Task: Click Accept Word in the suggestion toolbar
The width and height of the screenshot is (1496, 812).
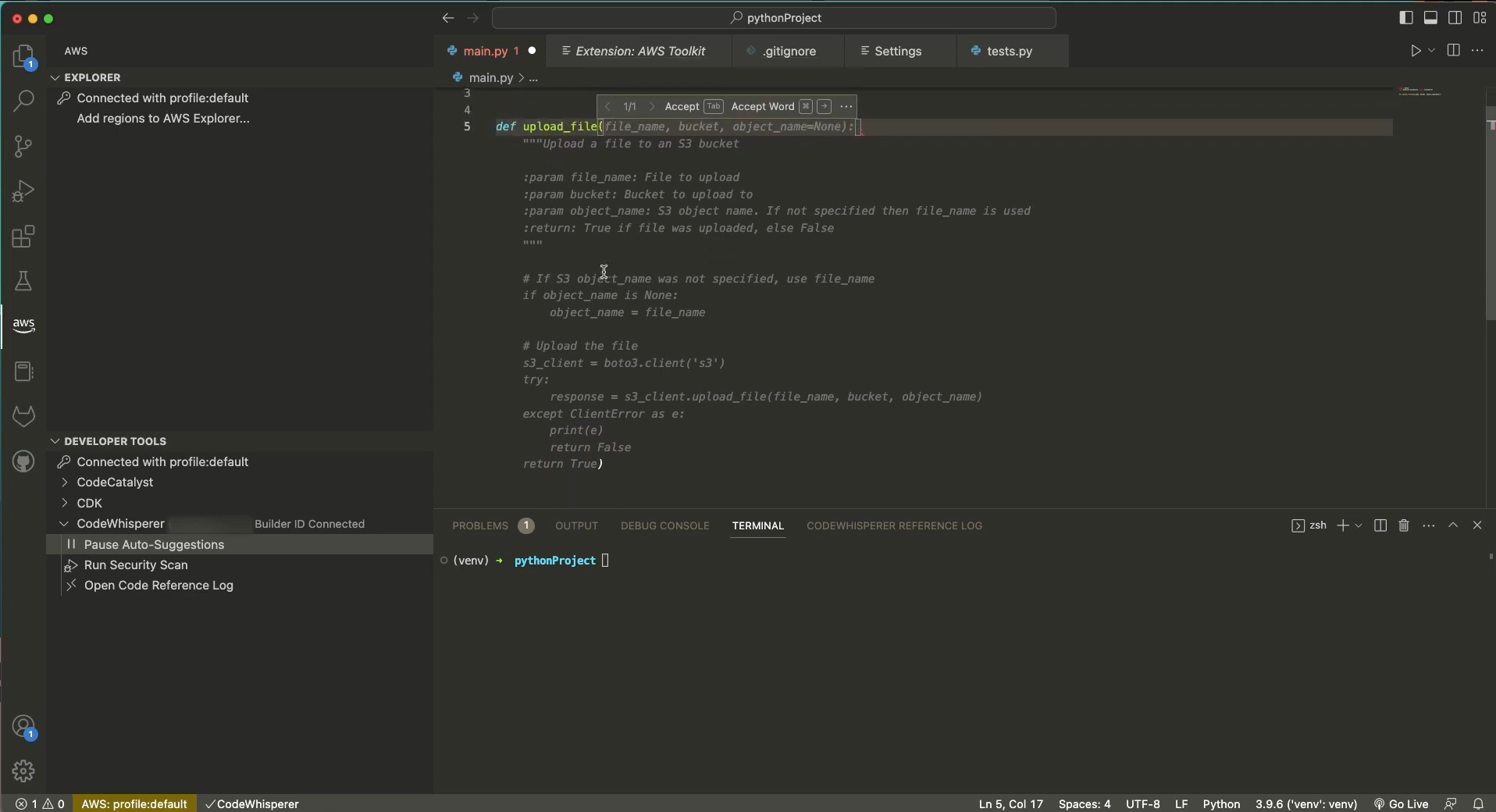Action: (782, 107)
